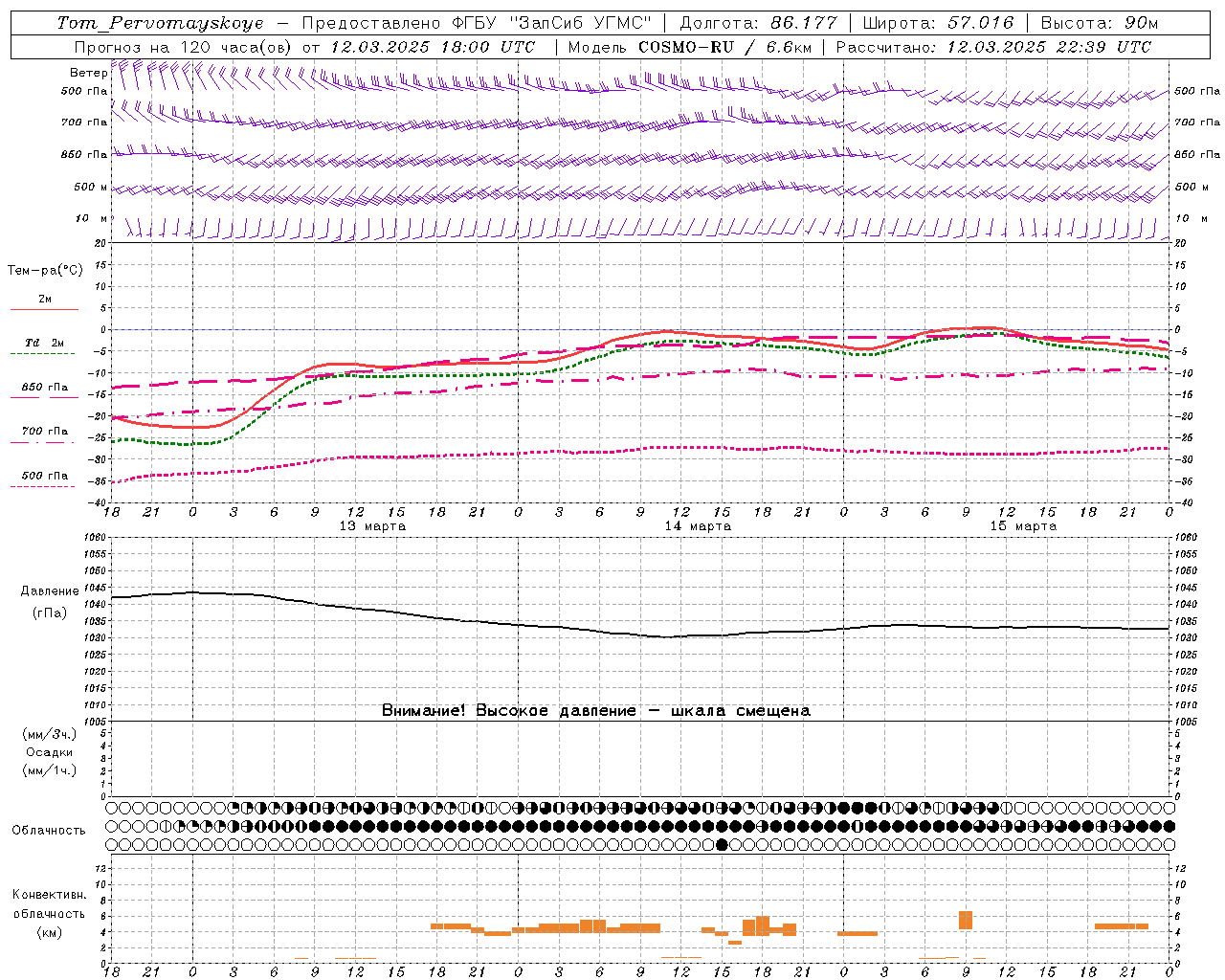
Task: Click the 'Осадки' precipitation label
Action: (x=50, y=752)
